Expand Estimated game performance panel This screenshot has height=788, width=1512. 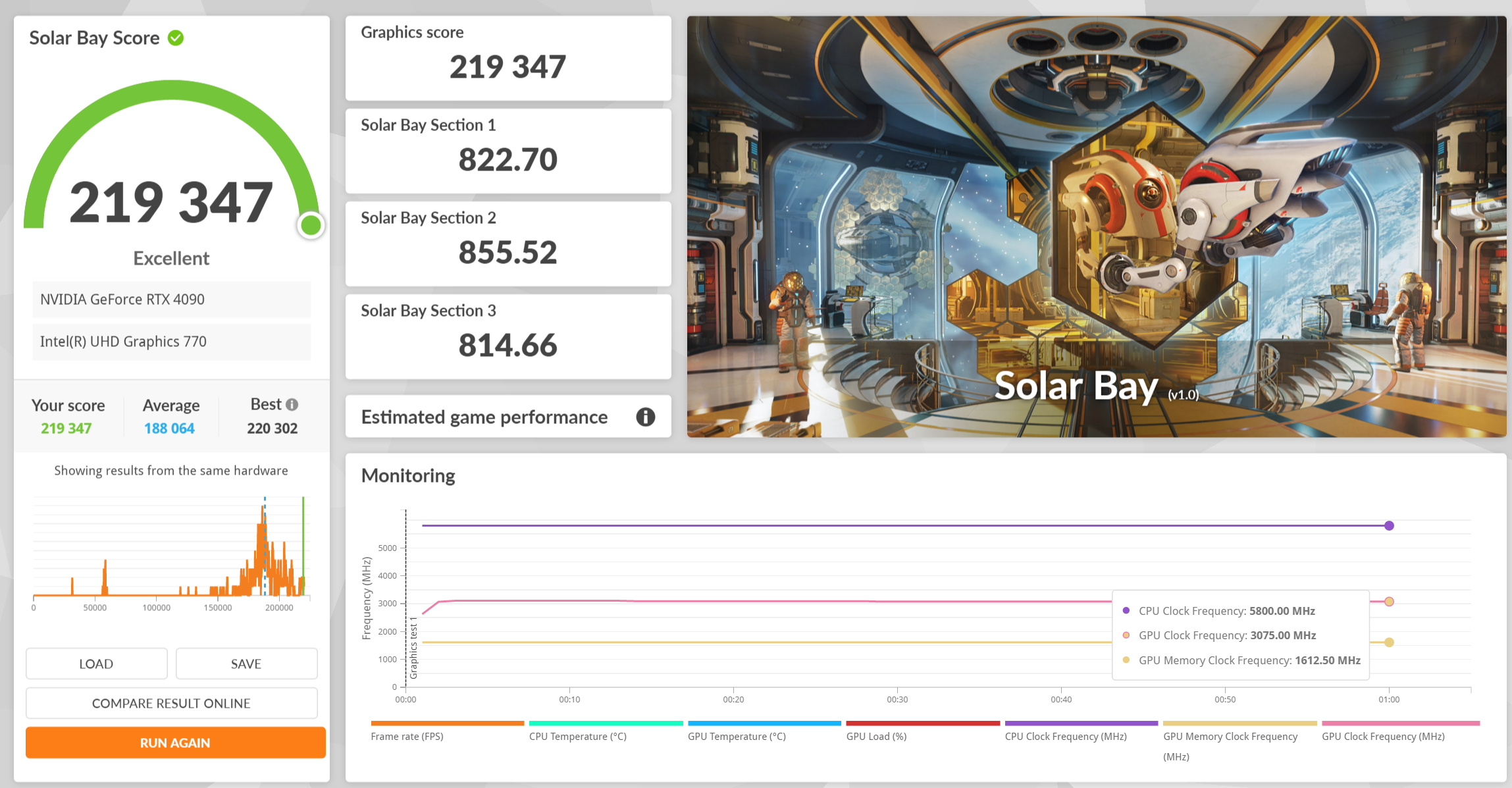coord(508,417)
